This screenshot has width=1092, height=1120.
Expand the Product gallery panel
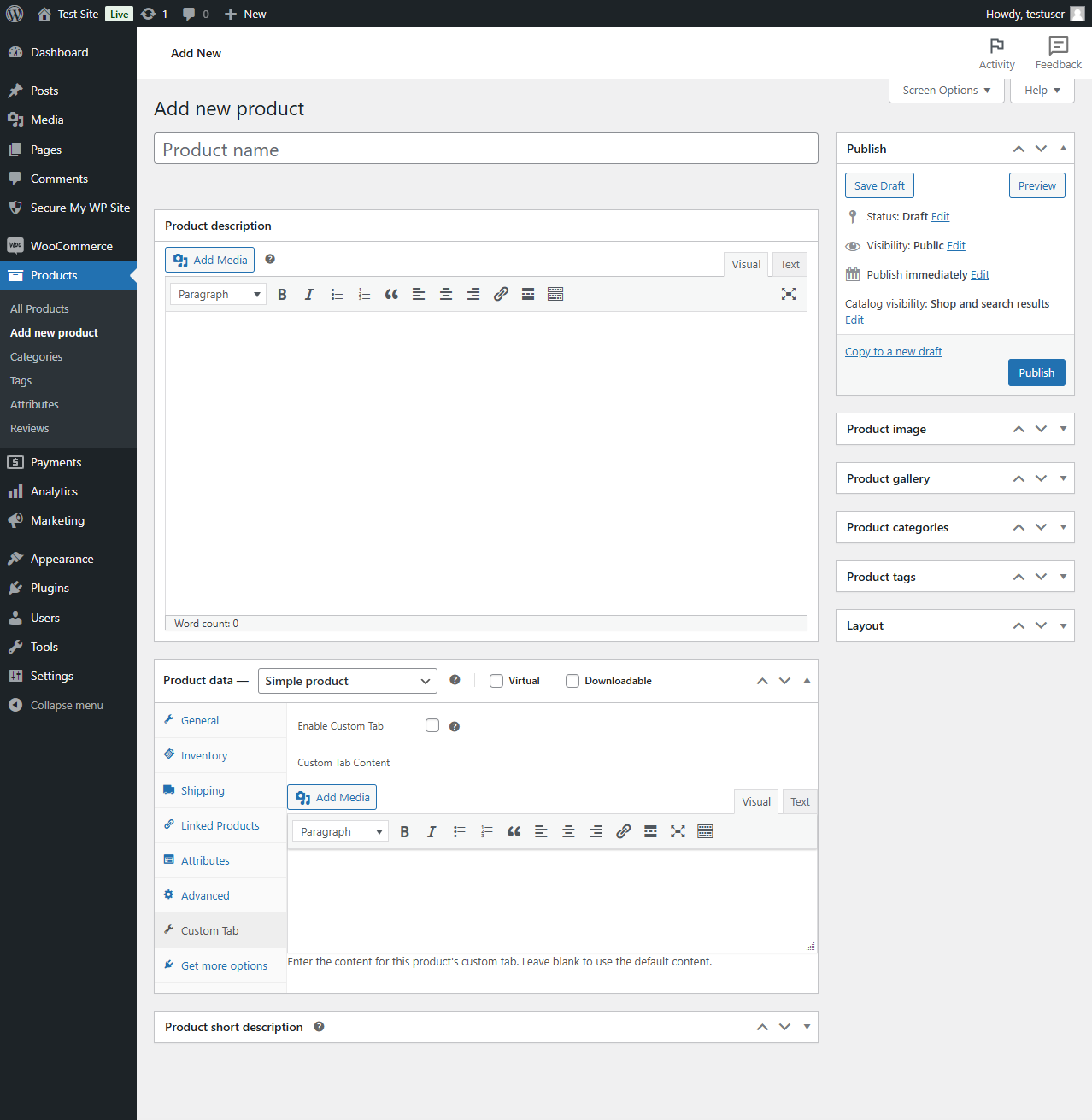[x=1063, y=478]
